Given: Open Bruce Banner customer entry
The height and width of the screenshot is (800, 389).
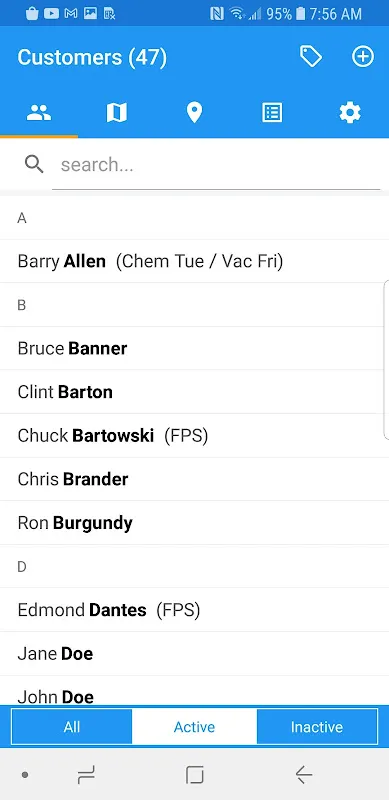Looking at the screenshot, I should 194,348.
